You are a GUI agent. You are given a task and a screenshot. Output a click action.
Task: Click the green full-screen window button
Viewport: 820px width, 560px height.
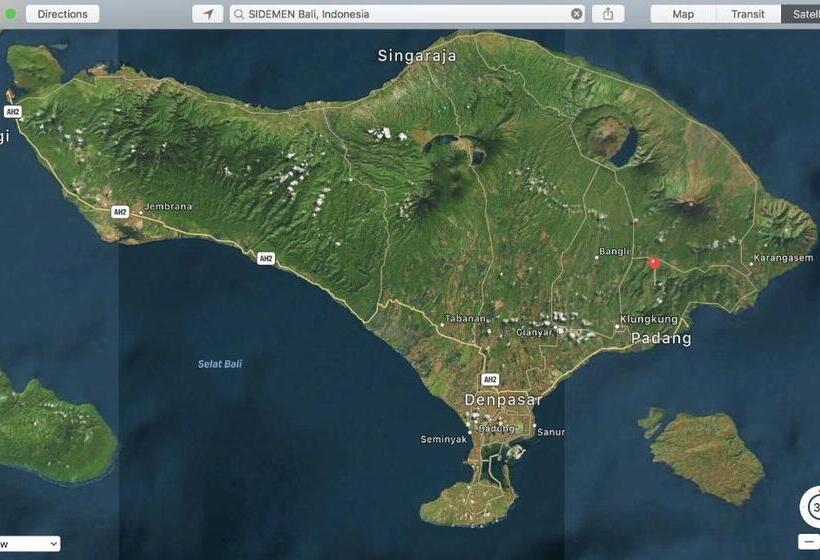(11, 14)
